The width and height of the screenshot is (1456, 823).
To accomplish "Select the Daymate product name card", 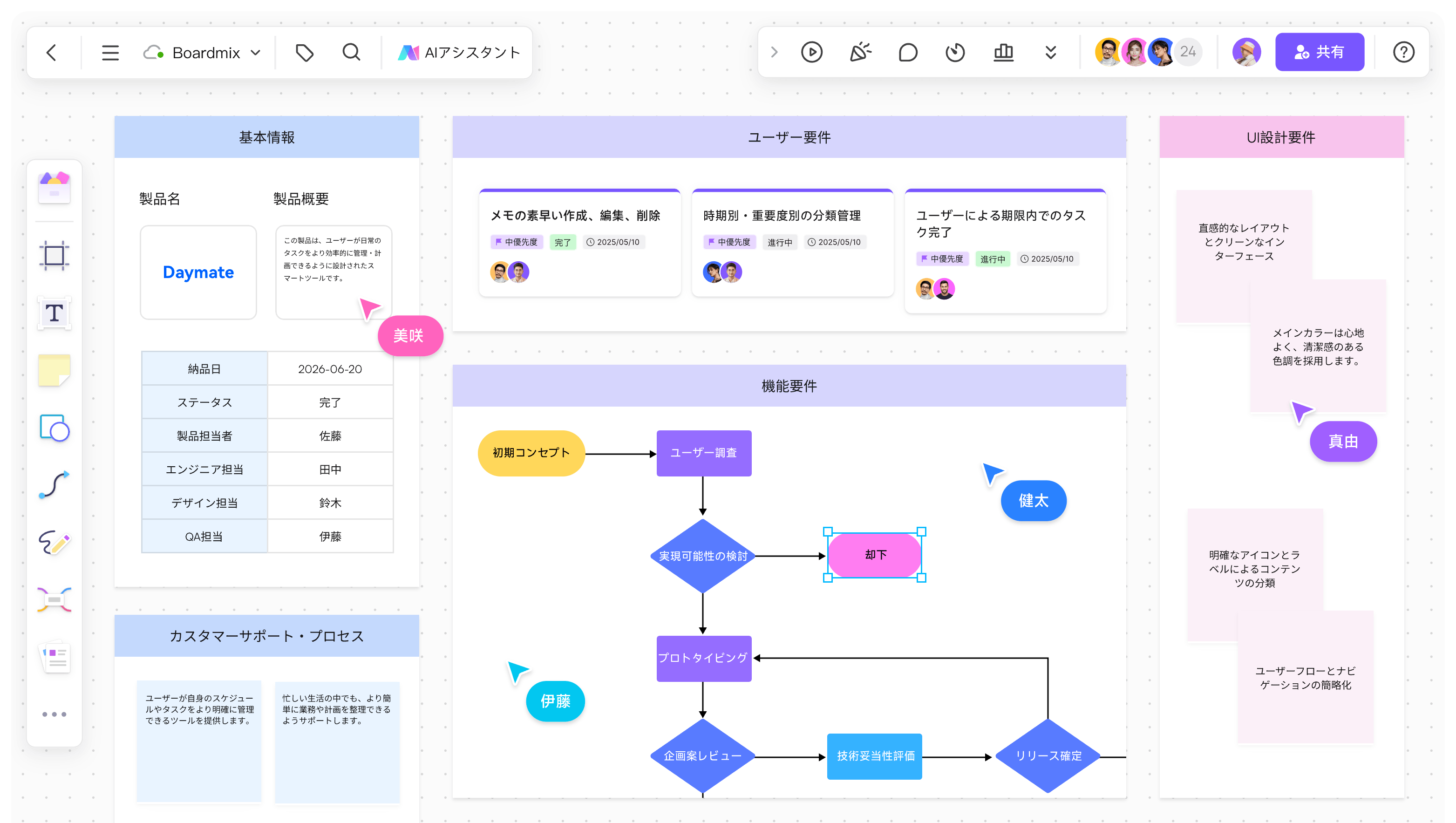I will pyautogui.click(x=198, y=272).
